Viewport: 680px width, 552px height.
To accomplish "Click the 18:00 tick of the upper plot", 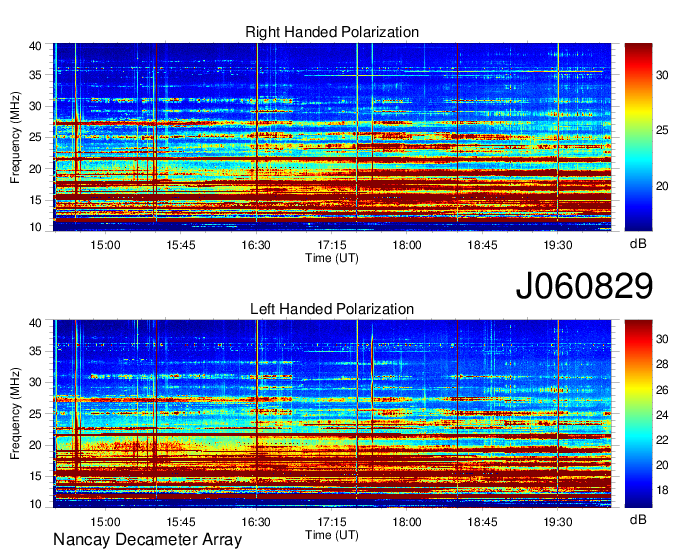I will tap(407, 245).
